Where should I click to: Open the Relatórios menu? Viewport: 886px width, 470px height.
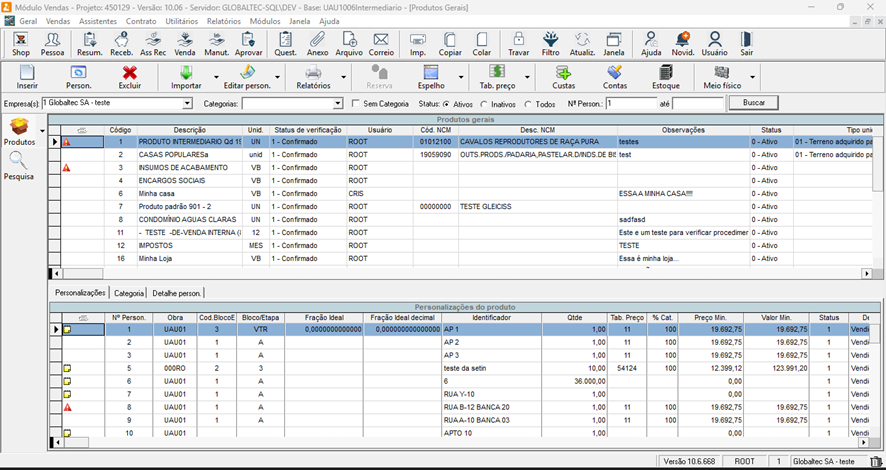pyautogui.click(x=223, y=21)
